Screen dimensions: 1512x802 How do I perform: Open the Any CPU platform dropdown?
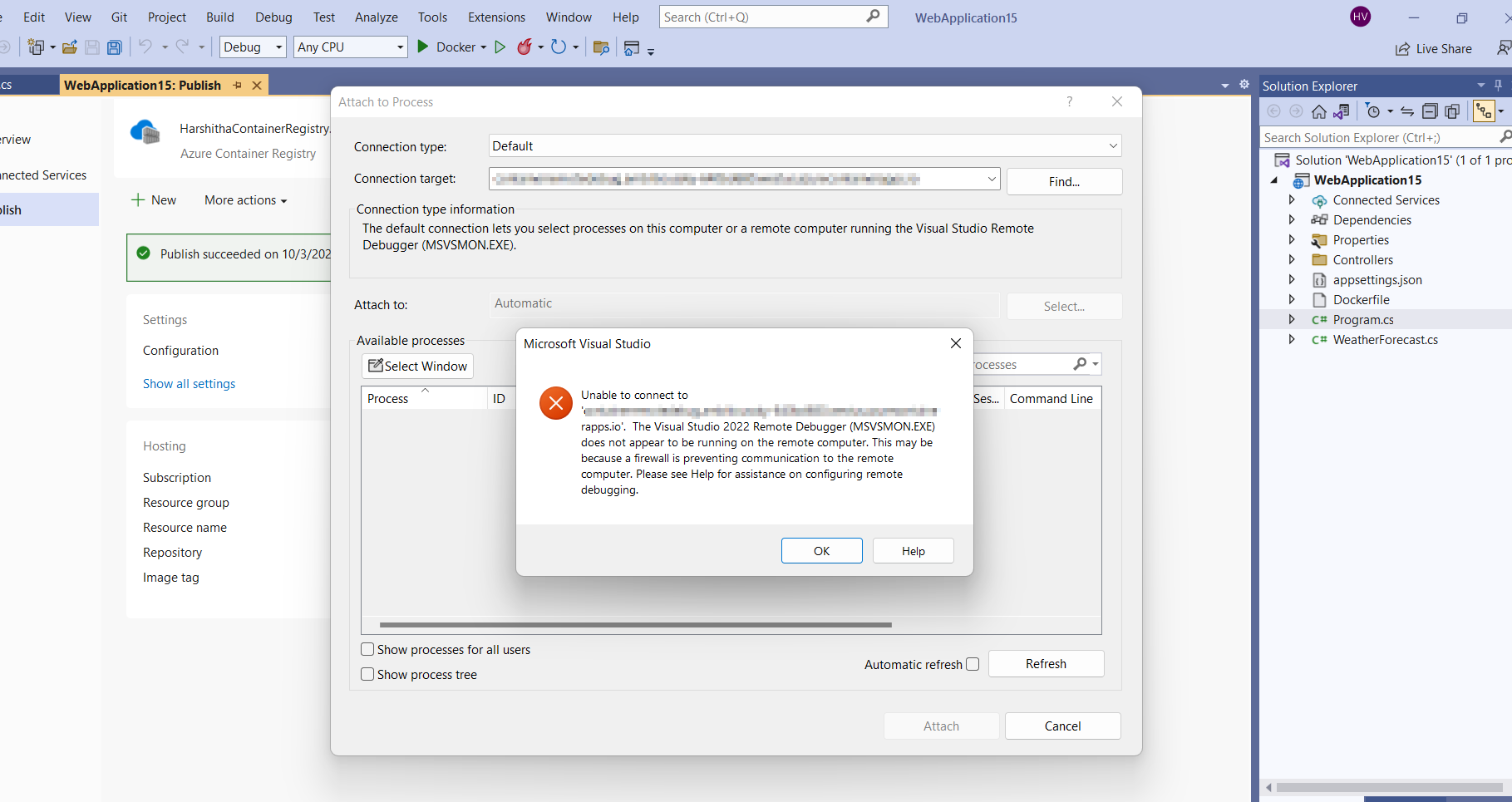click(x=351, y=47)
